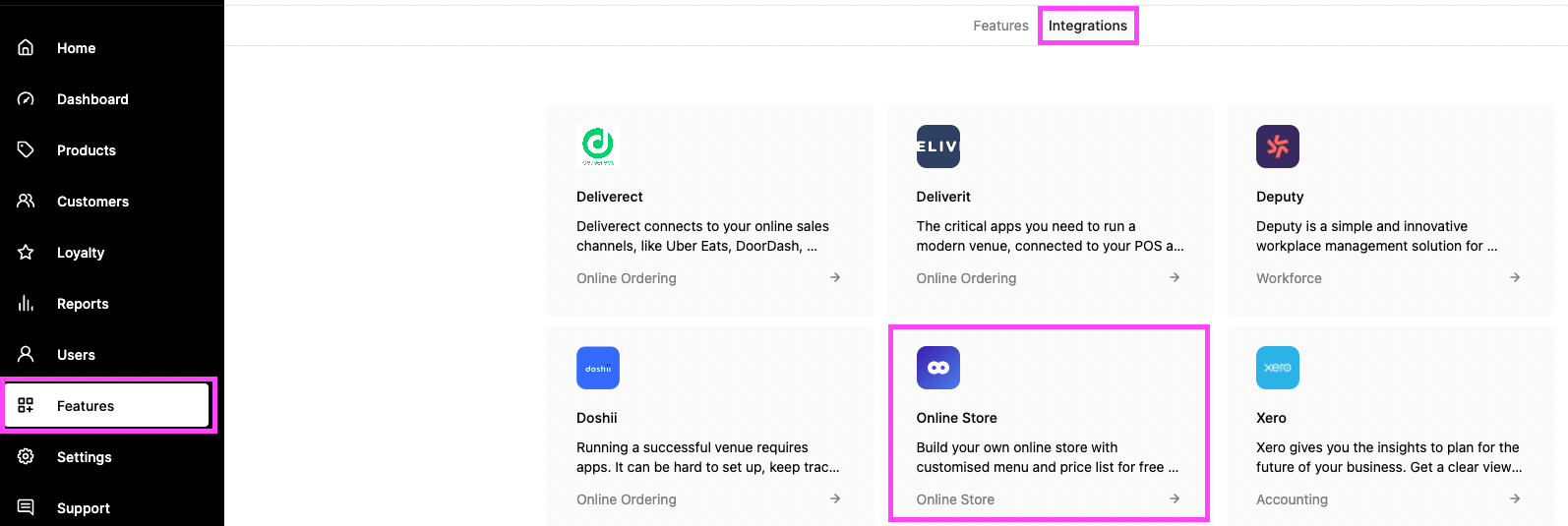1568x526 pixels.
Task: Go to Customers in the sidebar
Action: (x=92, y=202)
